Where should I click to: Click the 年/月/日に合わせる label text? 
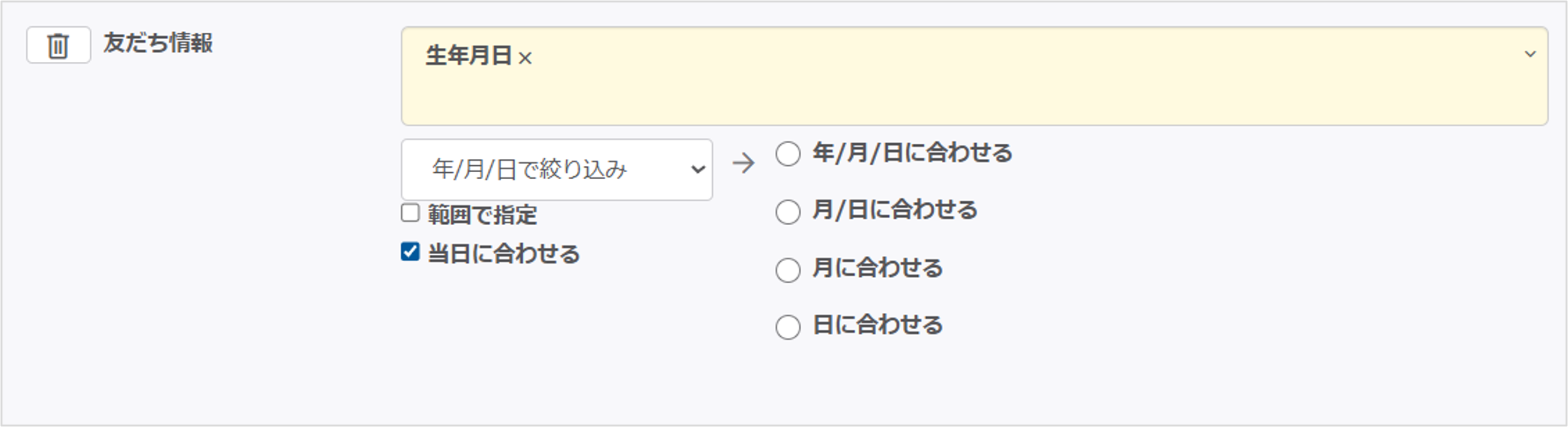[912, 153]
